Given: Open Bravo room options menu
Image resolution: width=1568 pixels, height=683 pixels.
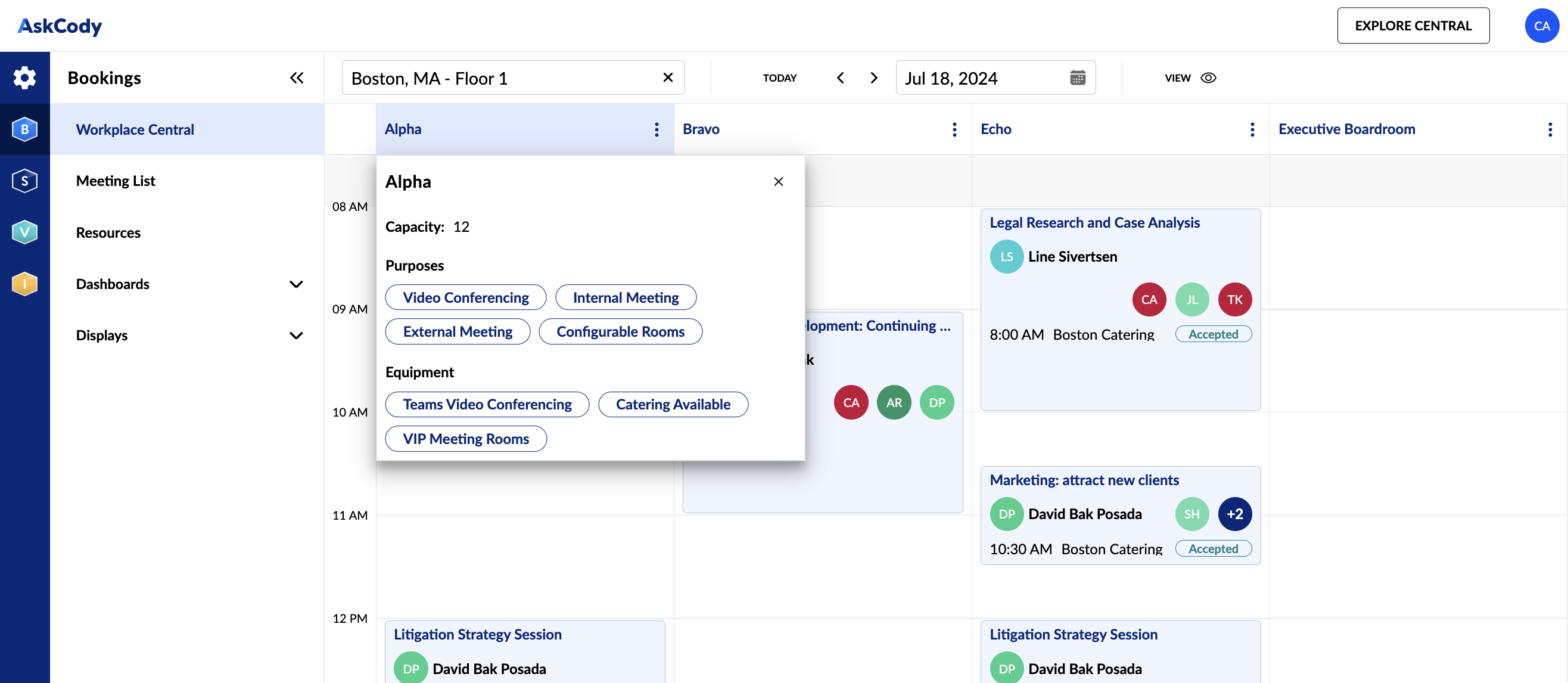Looking at the screenshot, I should tap(954, 129).
